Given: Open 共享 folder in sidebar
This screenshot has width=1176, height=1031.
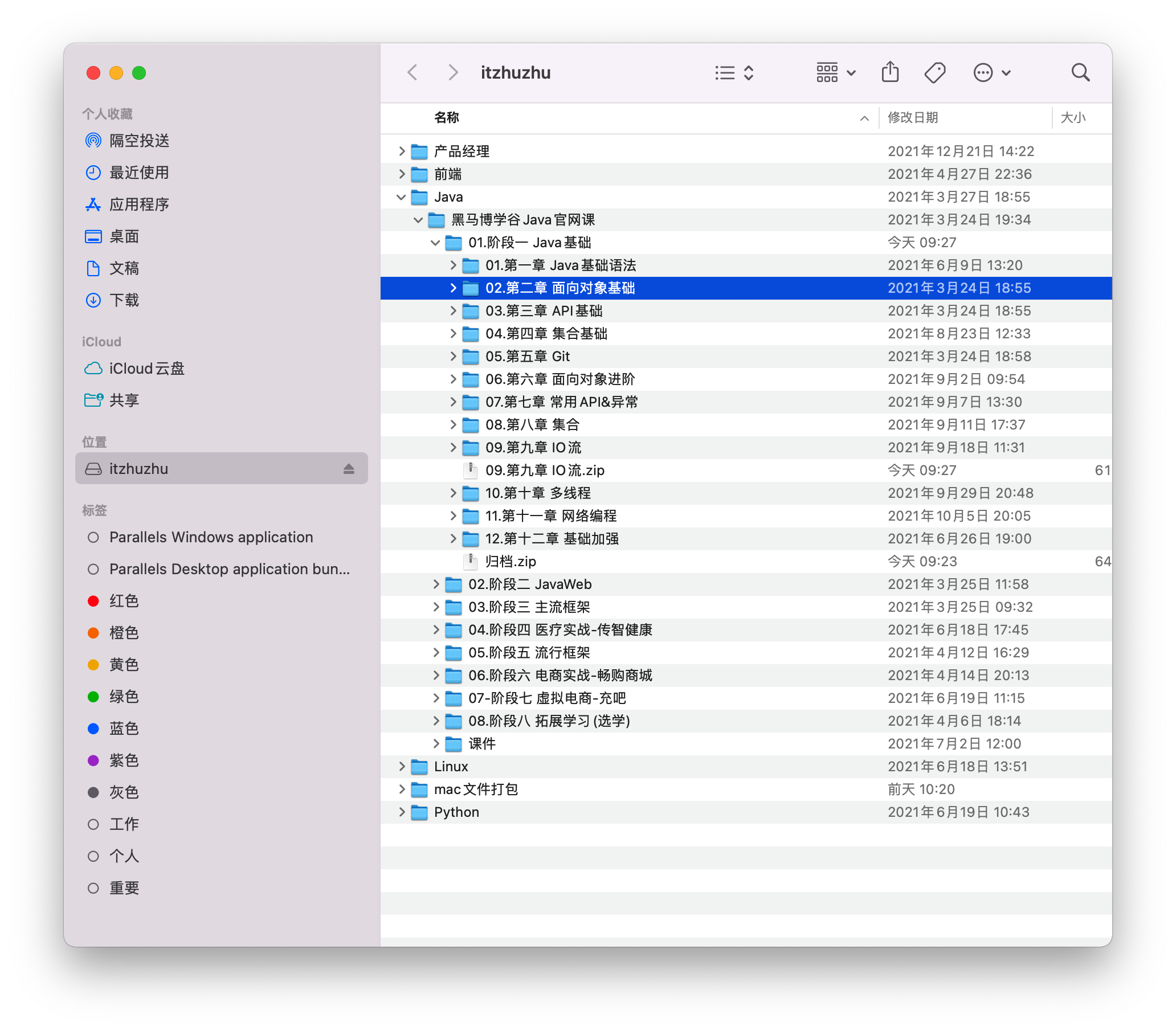Looking at the screenshot, I should coord(222,400).
